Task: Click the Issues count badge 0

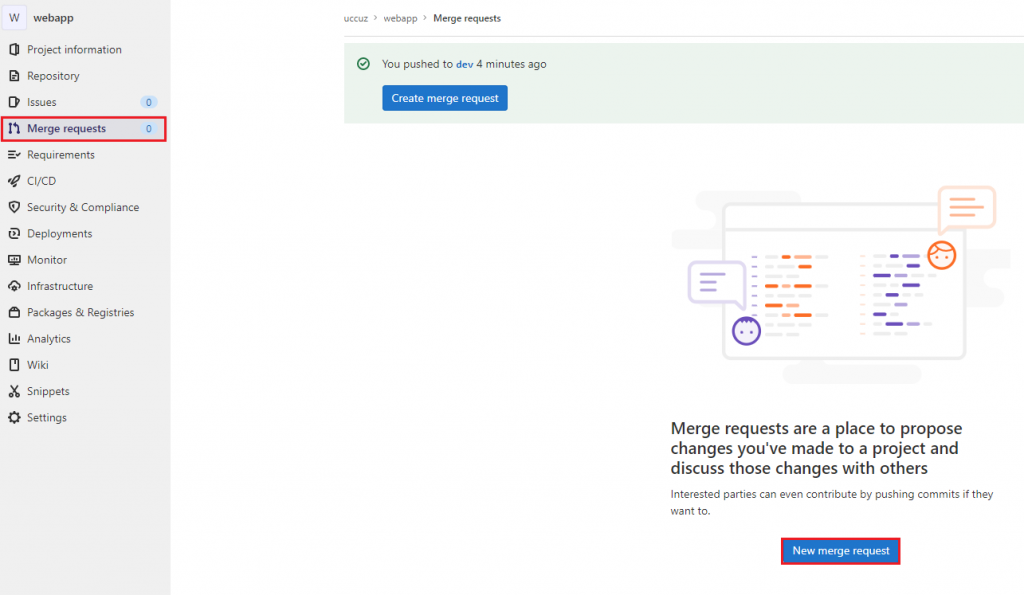Action: (x=148, y=102)
